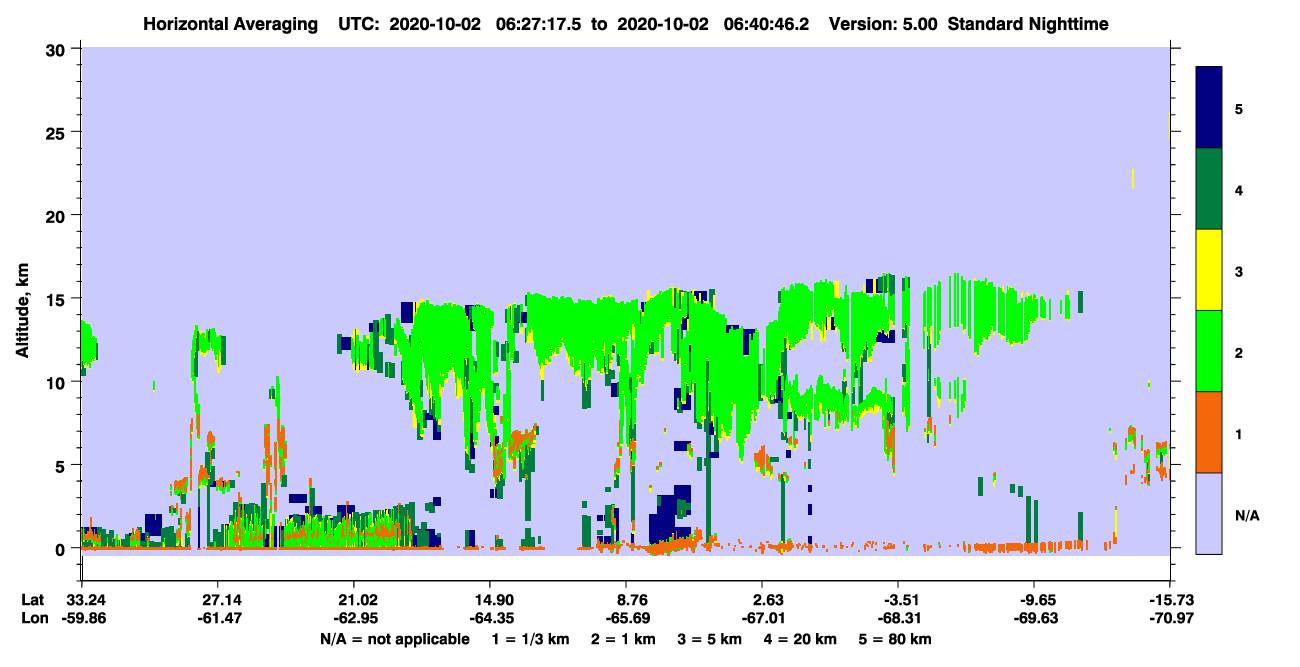1300x667 pixels.
Task: Click the 15 km altitude tick label
Action: (x=55, y=299)
